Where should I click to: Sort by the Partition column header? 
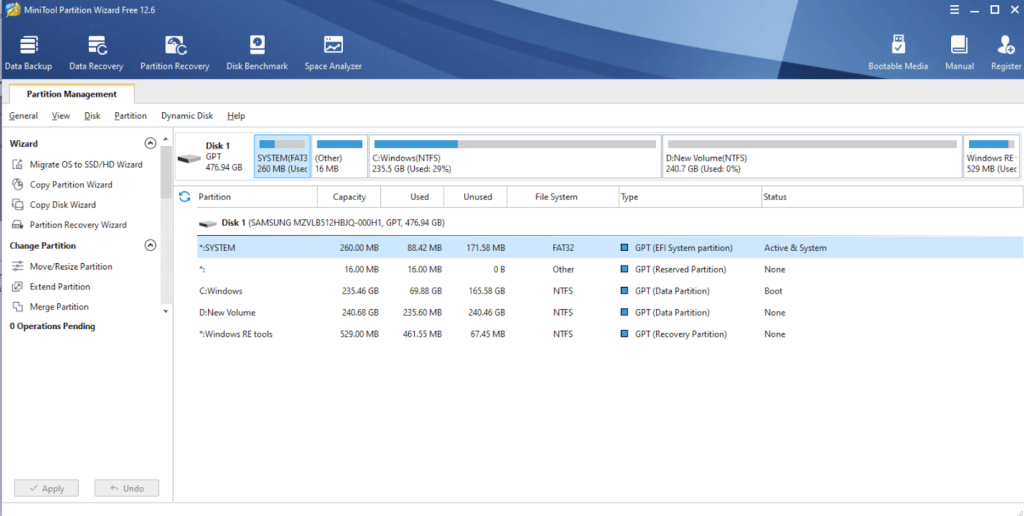coord(257,197)
